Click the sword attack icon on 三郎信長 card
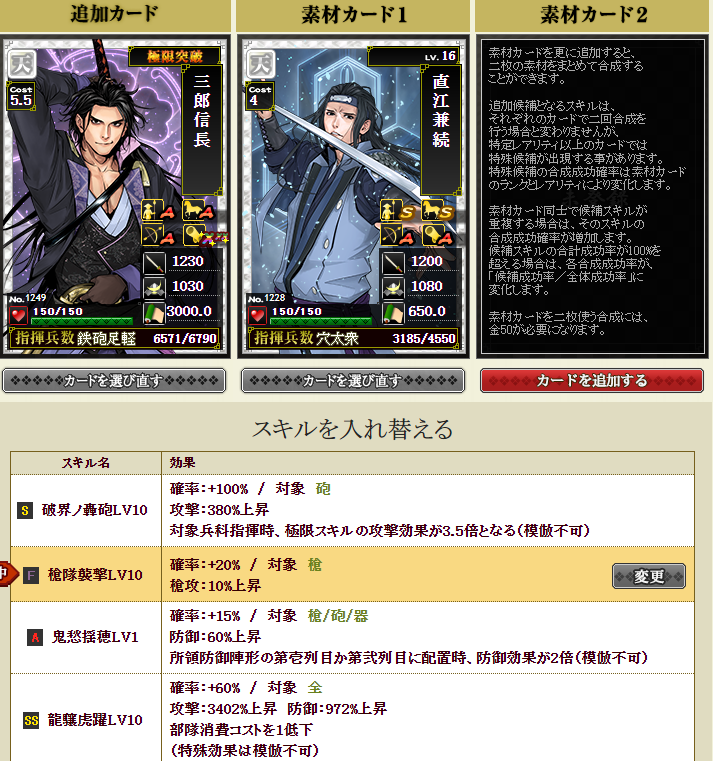The height and width of the screenshot is (761, 713). 154,262
